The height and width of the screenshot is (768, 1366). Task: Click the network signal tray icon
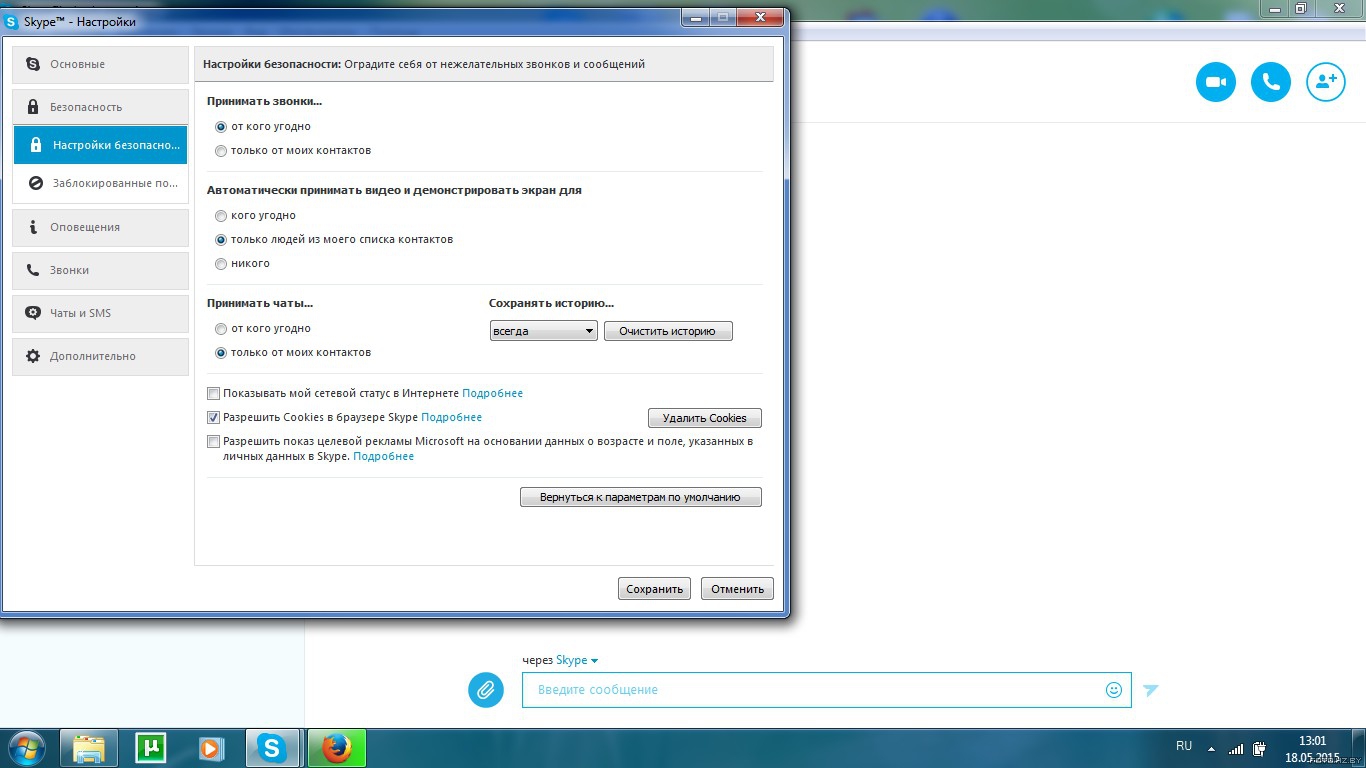pyautogui.click(x=1237, y=749)
